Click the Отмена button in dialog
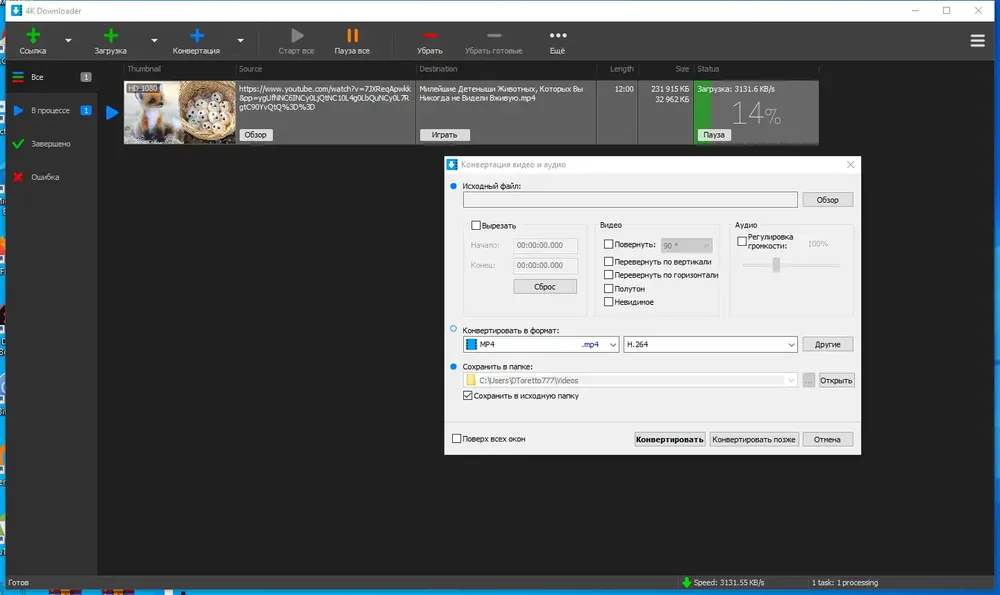Screen dimensions: 1000x595 tap(827, 439)
